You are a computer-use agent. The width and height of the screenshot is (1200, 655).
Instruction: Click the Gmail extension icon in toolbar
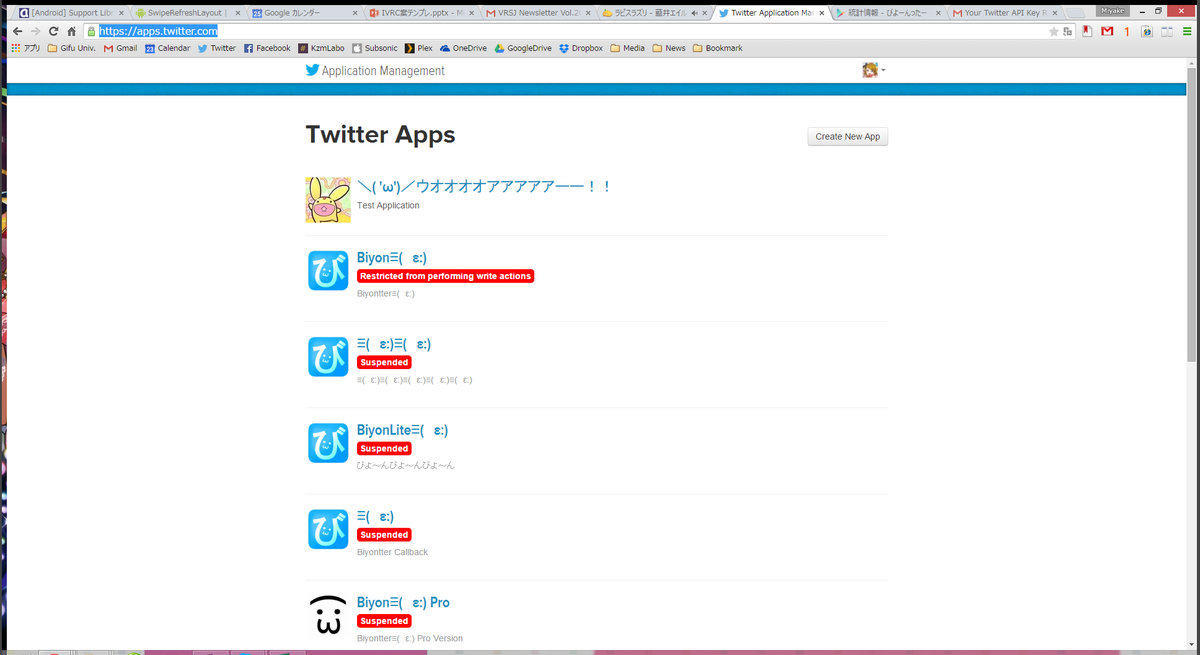tap(1107, 31)
